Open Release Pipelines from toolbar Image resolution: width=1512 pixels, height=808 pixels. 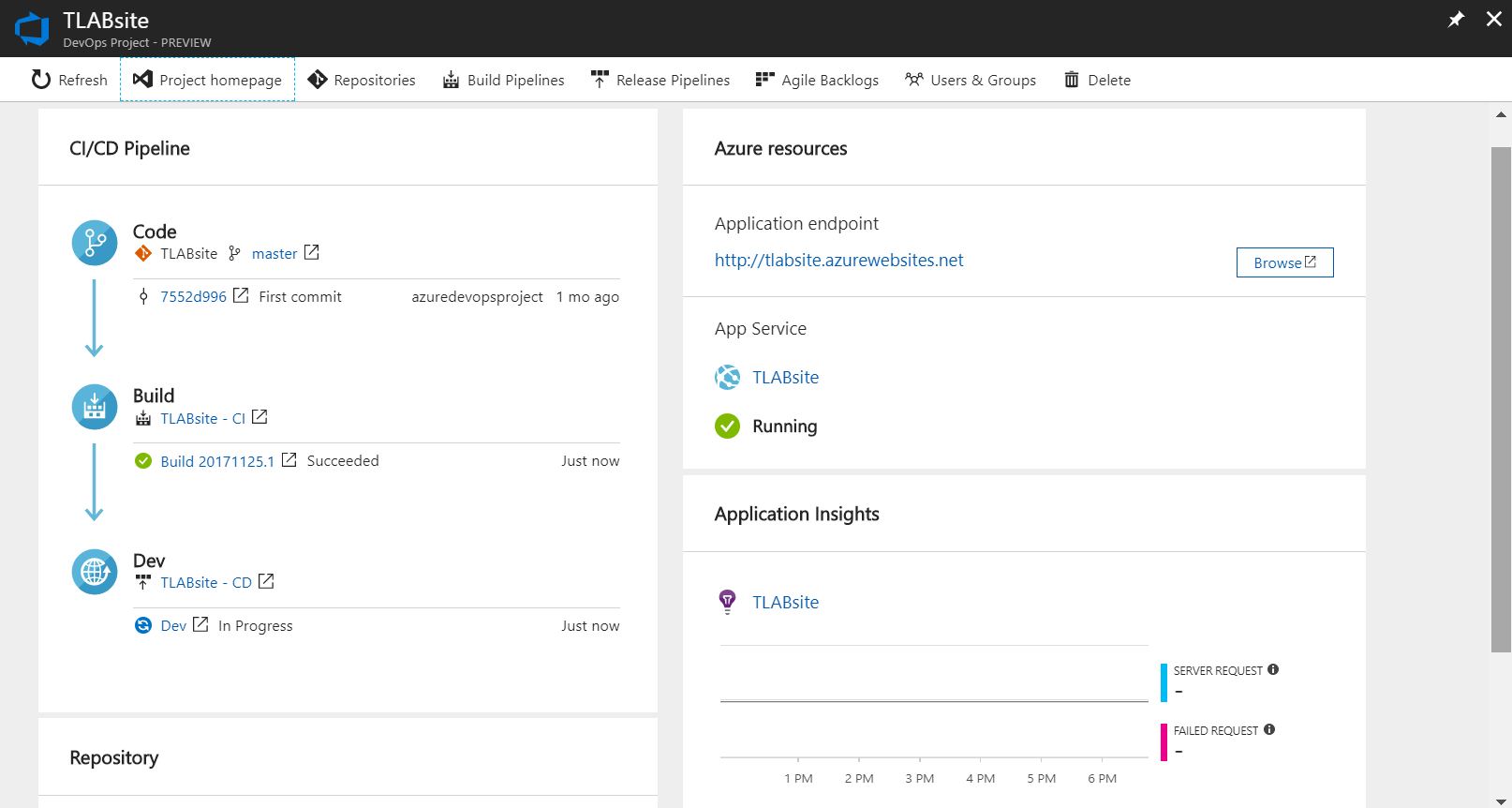(660, 80)
